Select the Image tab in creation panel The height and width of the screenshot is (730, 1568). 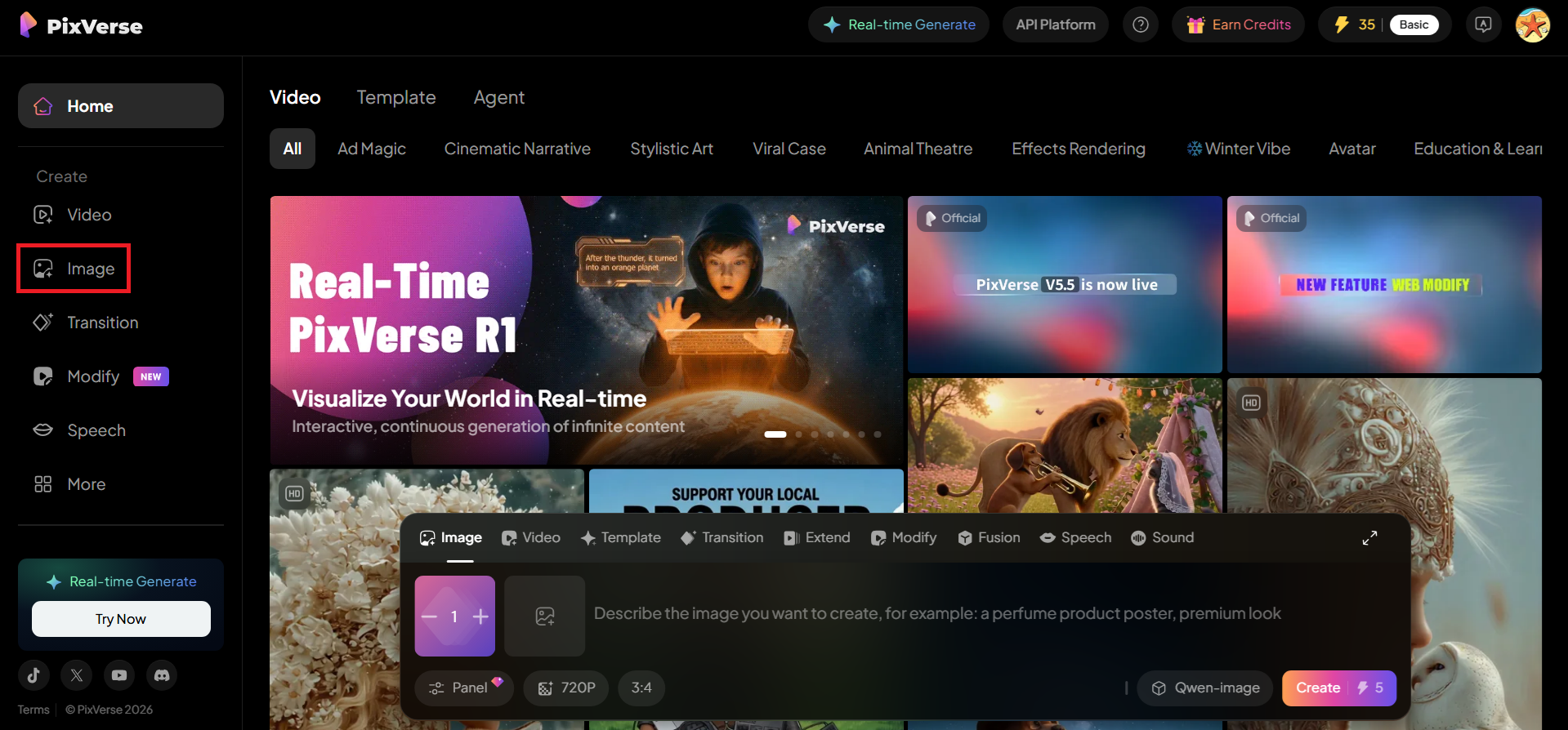pyautogui.click(x=451, y=537)
